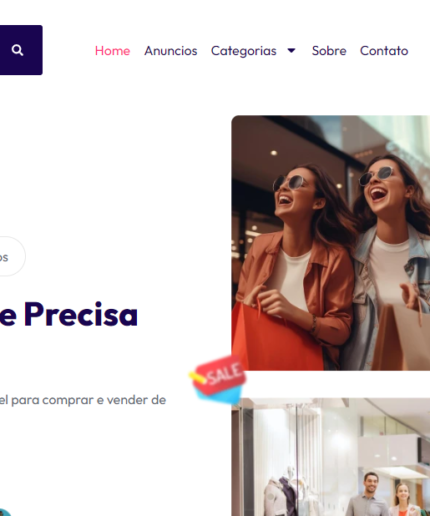The width and height of the screenshot is (430, 516).
Task: Visit the Sobre page link
Action: pyautogui.click(x=329, y=51)
